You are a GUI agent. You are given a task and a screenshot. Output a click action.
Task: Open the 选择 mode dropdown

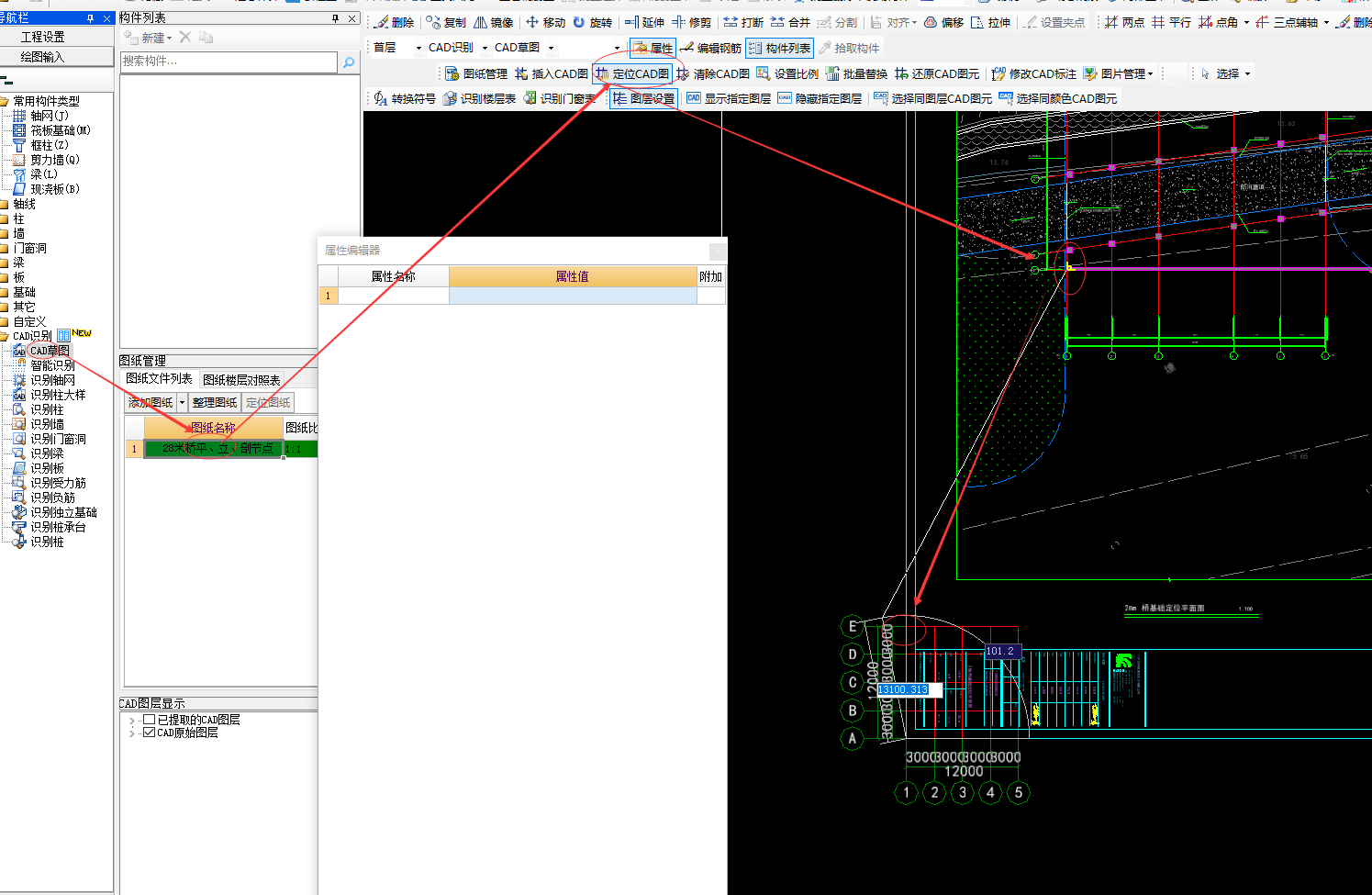pyautogui.click(x=1247, y=73)
